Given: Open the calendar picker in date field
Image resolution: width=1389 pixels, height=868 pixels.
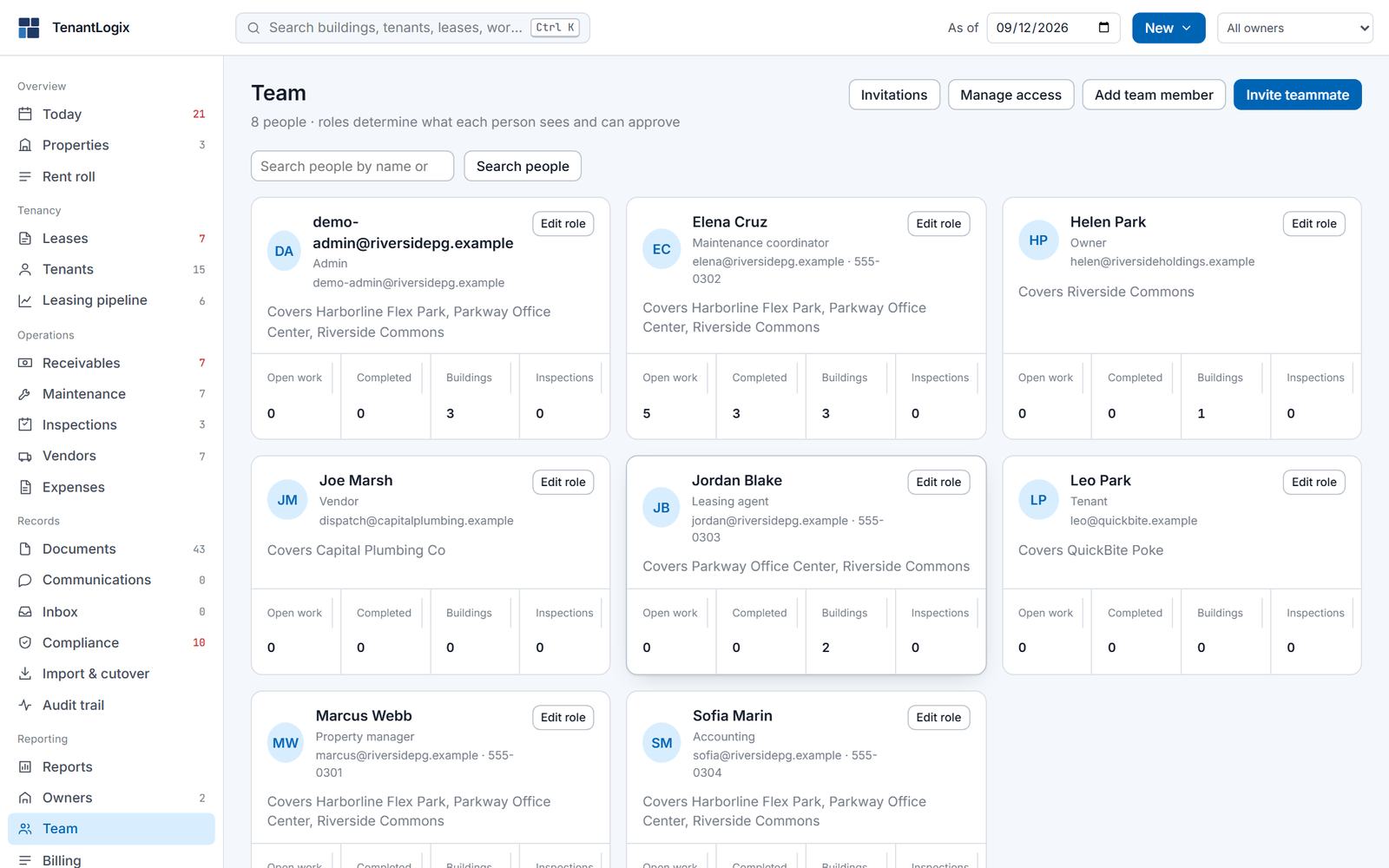Looking at the screenshot, I should click(x=1103, y=28).
